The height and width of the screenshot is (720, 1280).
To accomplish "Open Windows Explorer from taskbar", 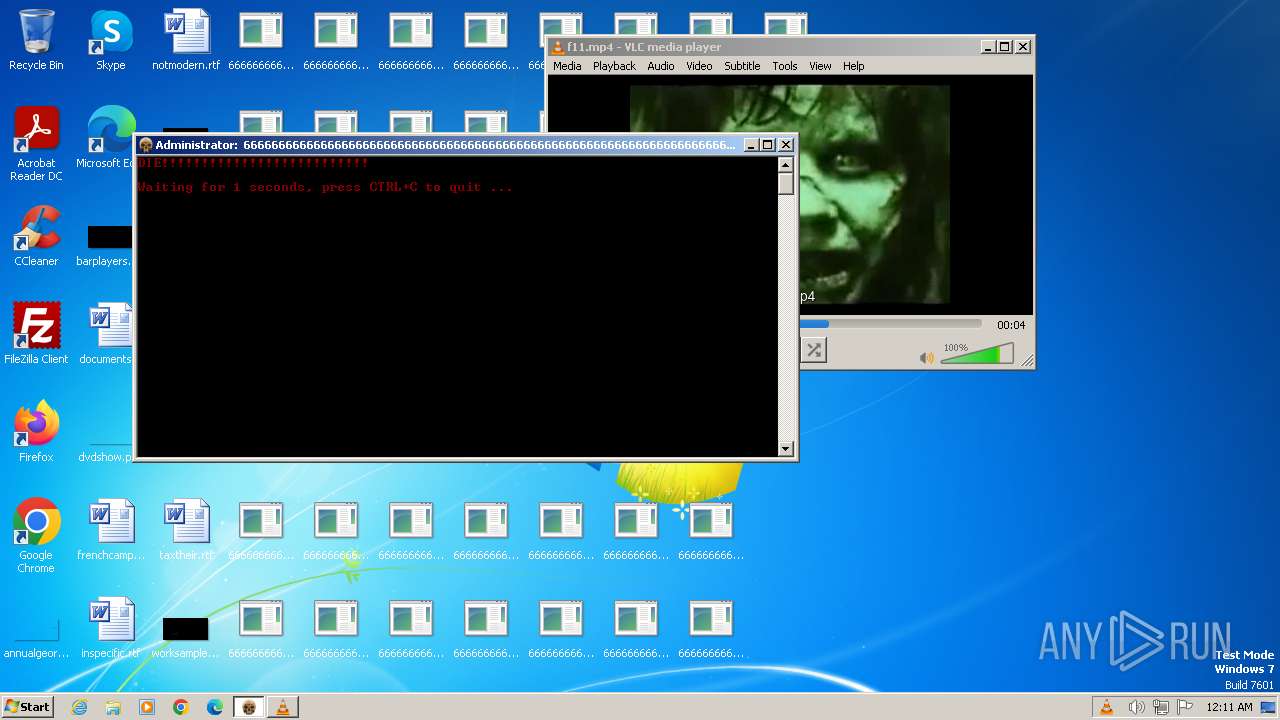I will coord(113,707).
